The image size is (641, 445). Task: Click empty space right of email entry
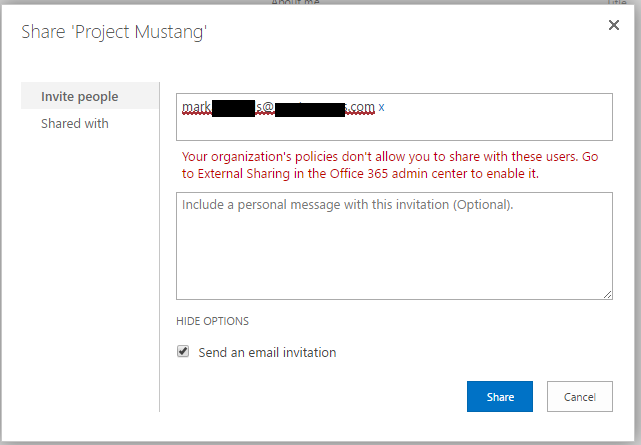point(500,106)
